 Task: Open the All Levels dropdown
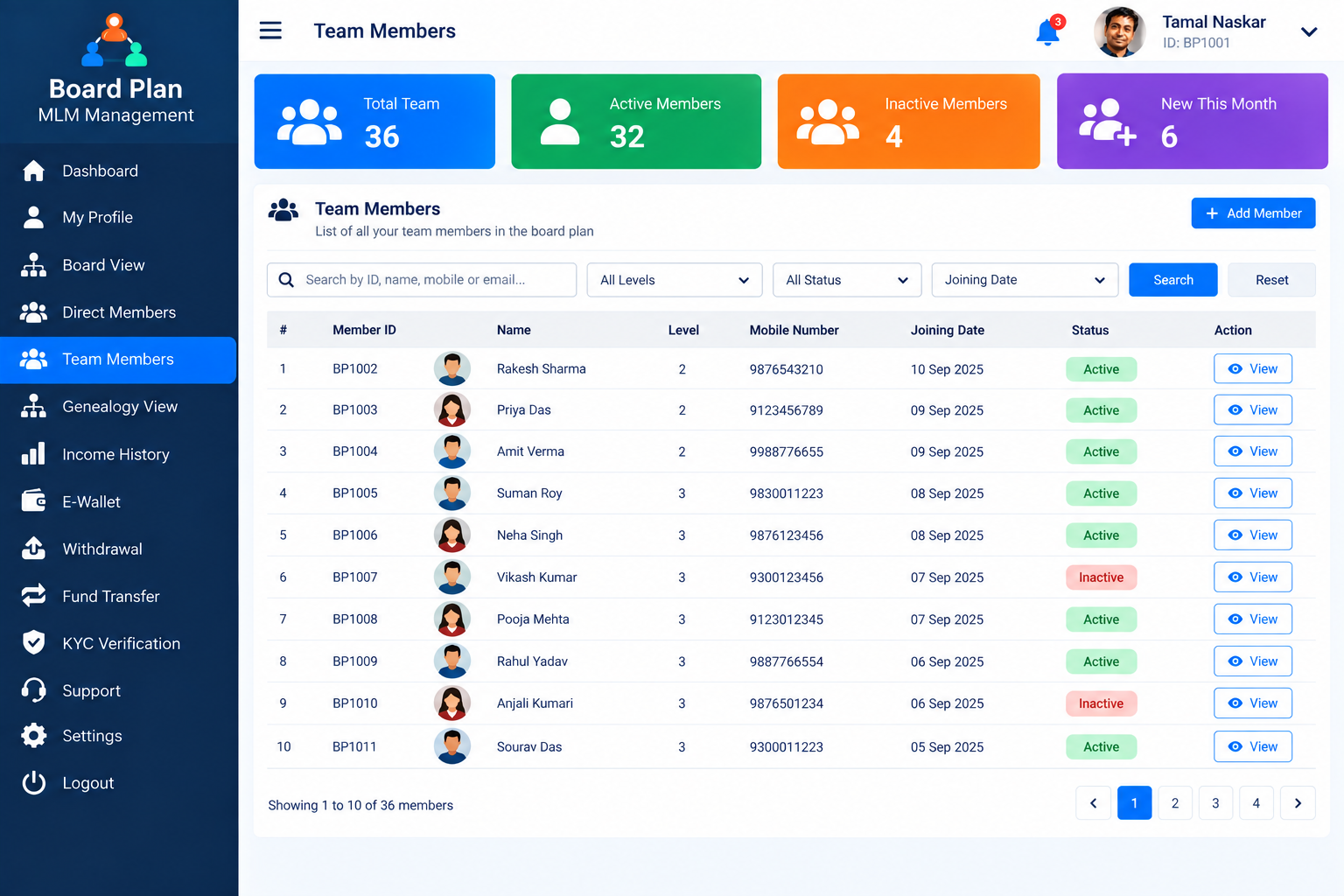(x=675, y=280)
